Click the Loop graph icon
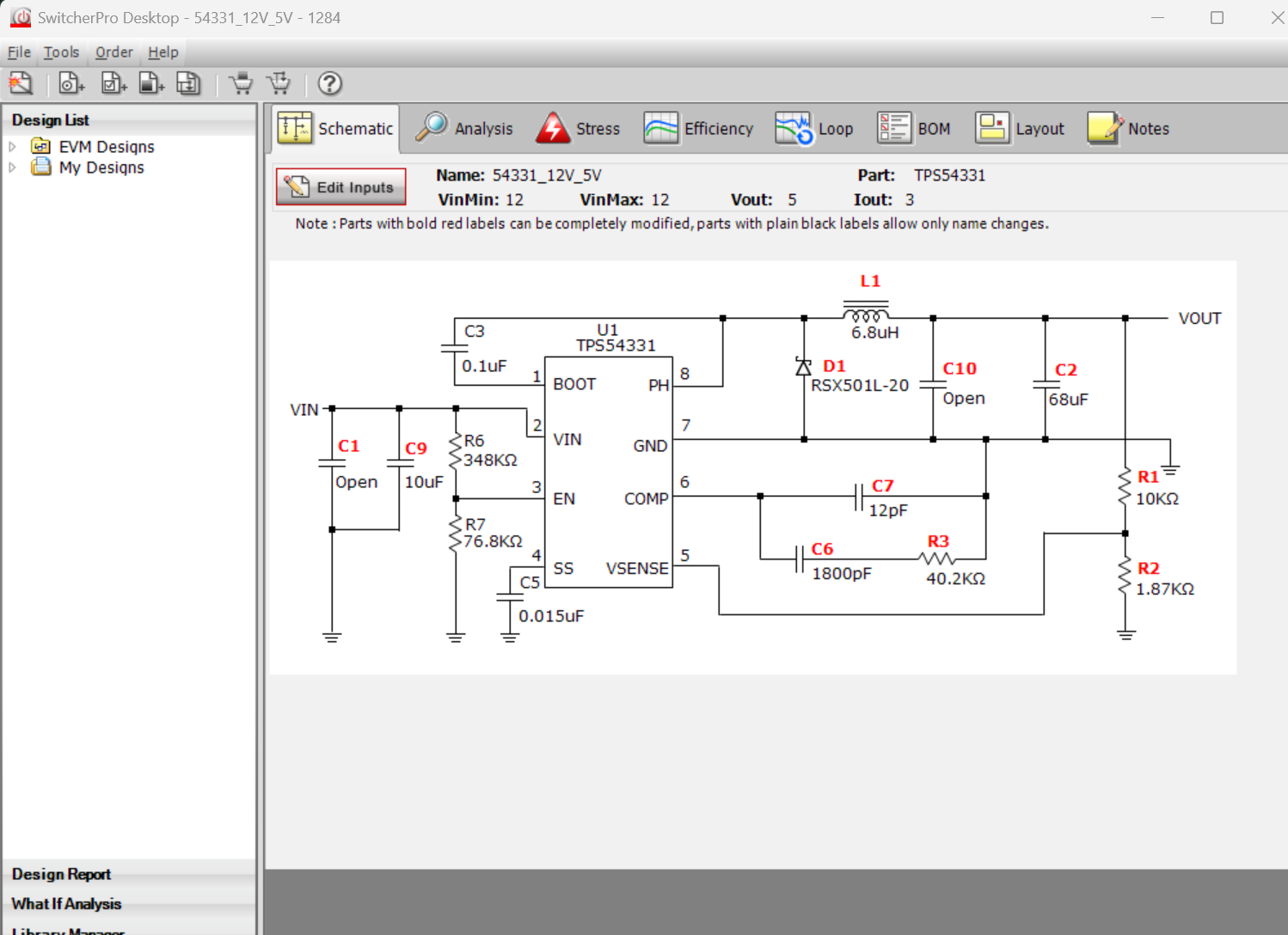Image resolution: width=1288 pixels, height=935 pixels. click(794, 128)
